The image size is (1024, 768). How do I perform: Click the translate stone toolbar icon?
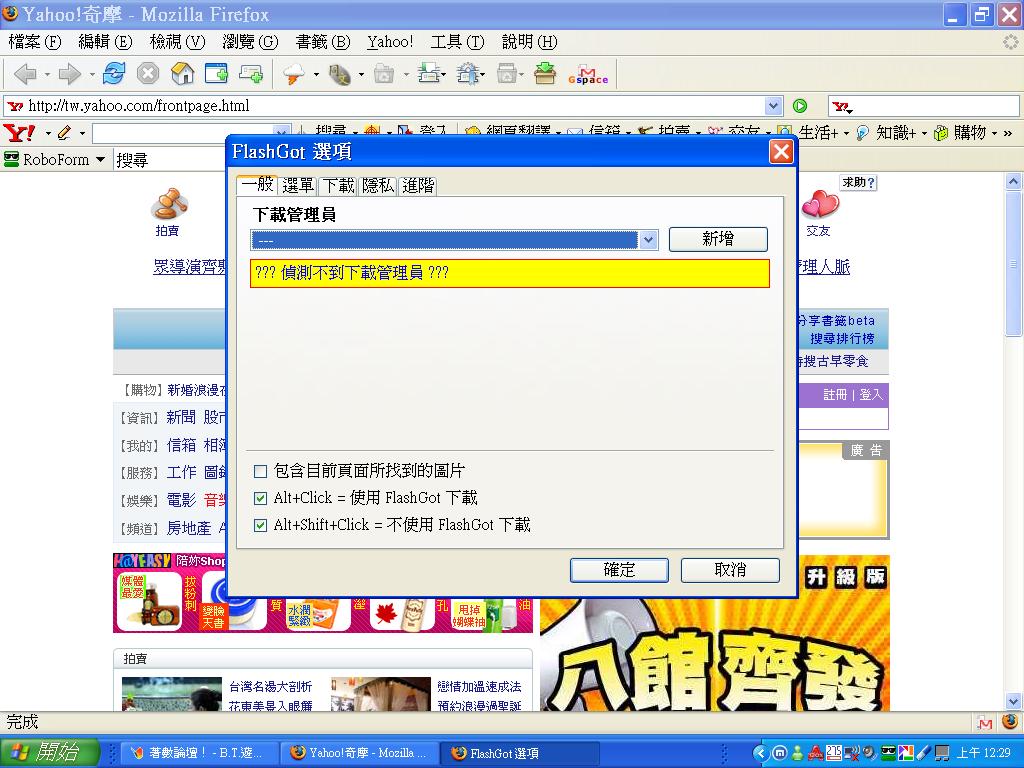coord(340,74)
